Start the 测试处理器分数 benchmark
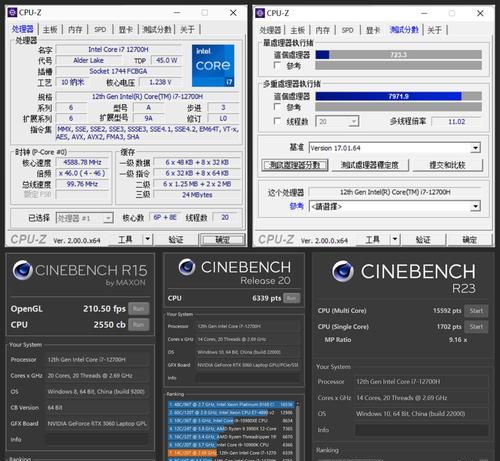This screenshot has width=500, height=461. click(x=295, y=165)
